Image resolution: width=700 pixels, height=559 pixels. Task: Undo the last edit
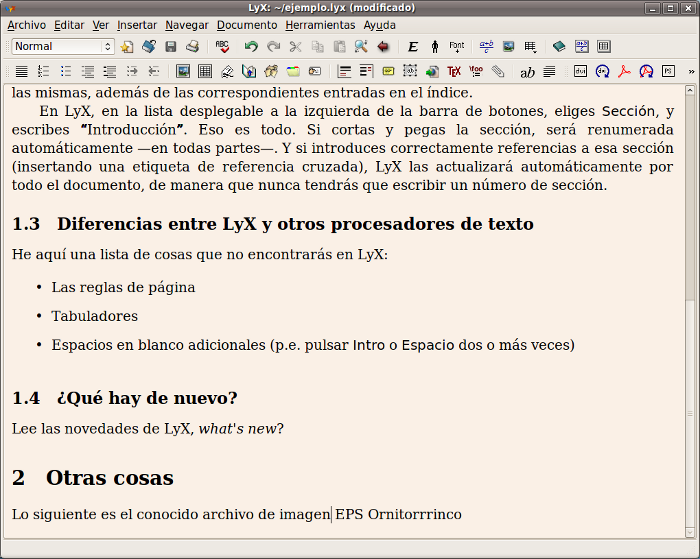click(251, 46)
